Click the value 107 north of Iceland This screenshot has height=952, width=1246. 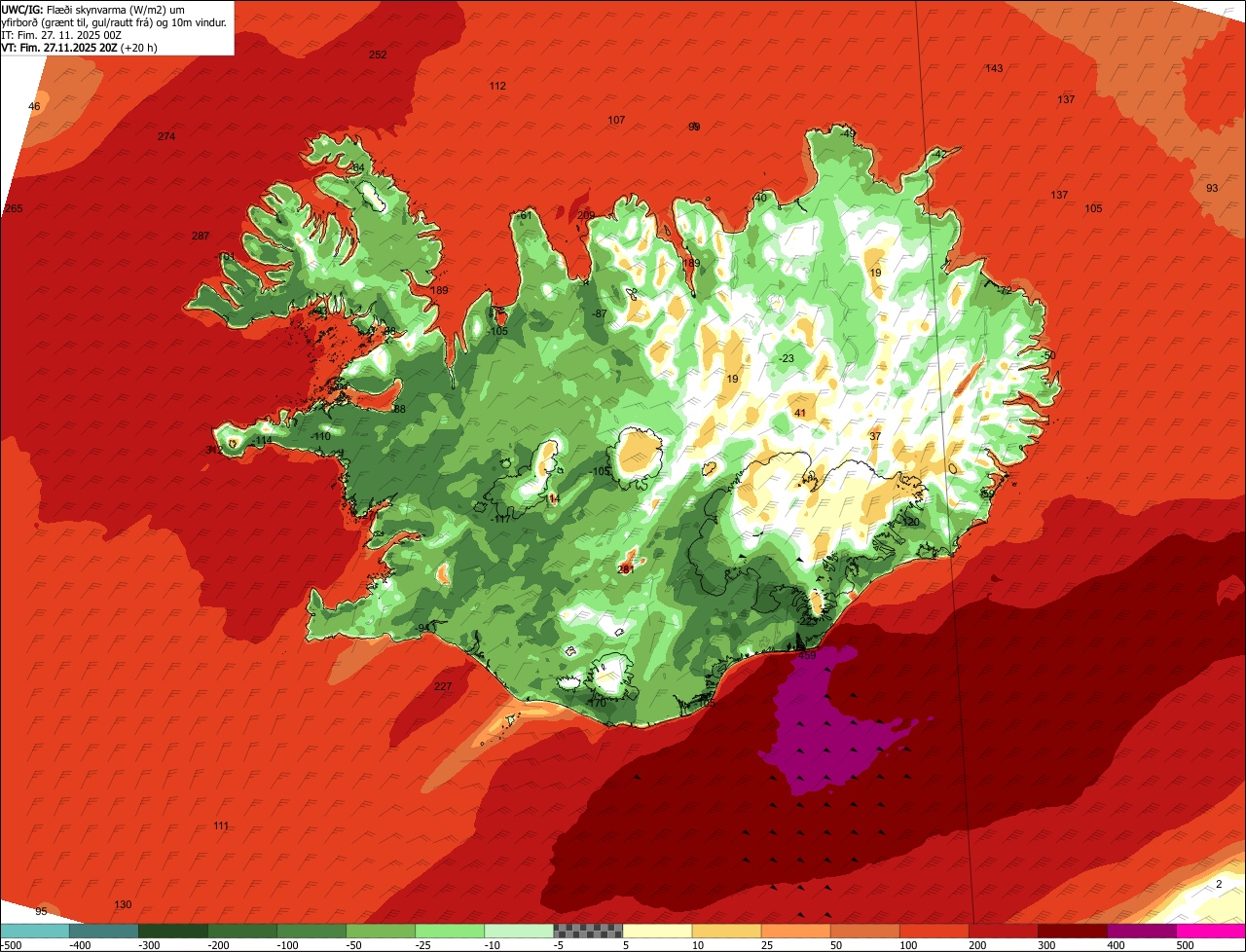click(x=616, y=120)
